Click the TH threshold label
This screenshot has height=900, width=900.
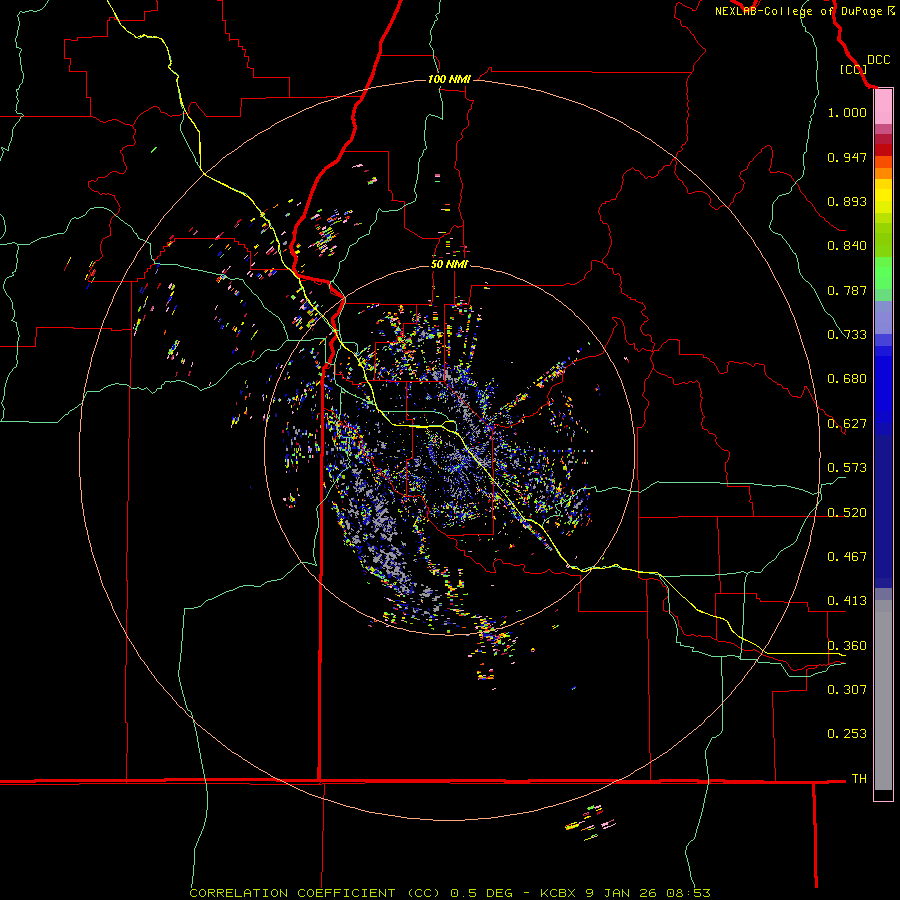859,779
